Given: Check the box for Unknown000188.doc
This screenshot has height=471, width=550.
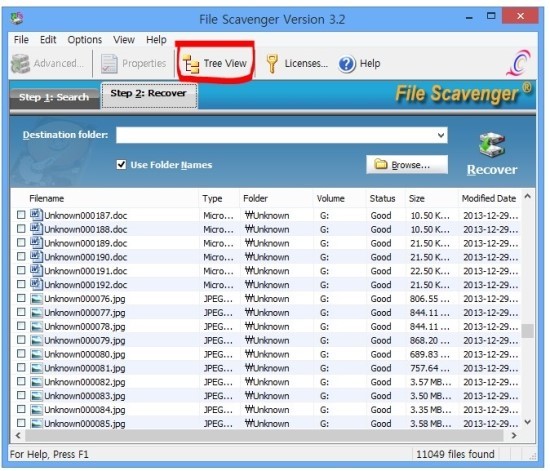Looking at the screenshot, I should (x=21, y=229).
